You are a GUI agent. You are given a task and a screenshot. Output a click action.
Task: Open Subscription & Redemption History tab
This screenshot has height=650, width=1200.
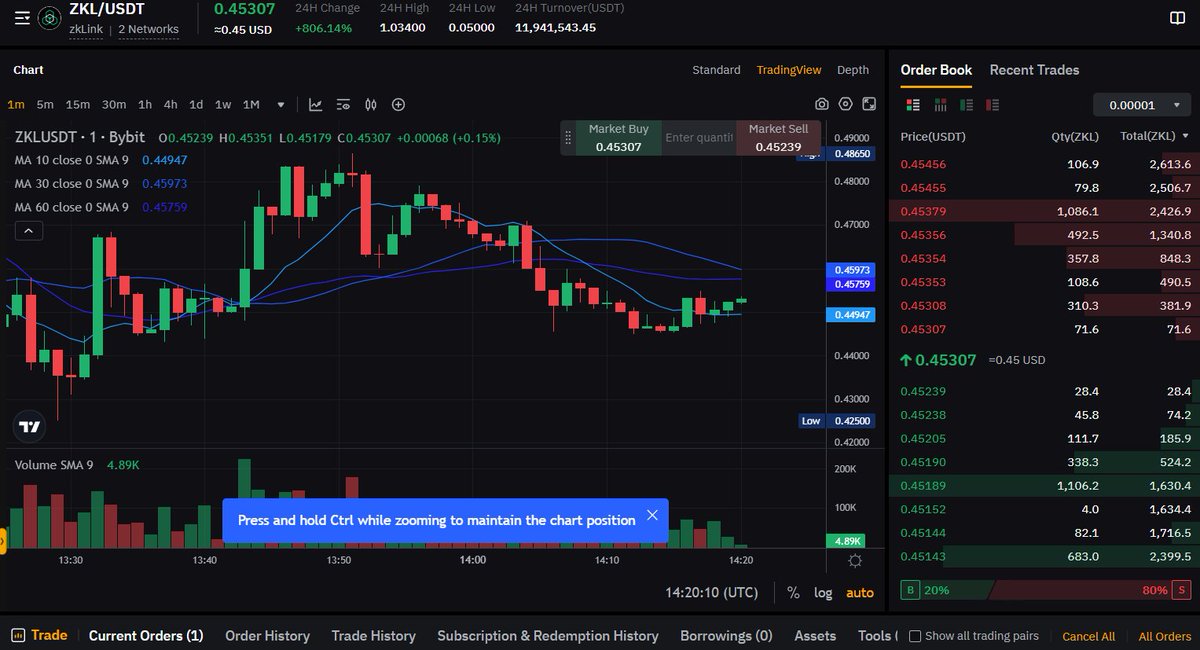548,635
